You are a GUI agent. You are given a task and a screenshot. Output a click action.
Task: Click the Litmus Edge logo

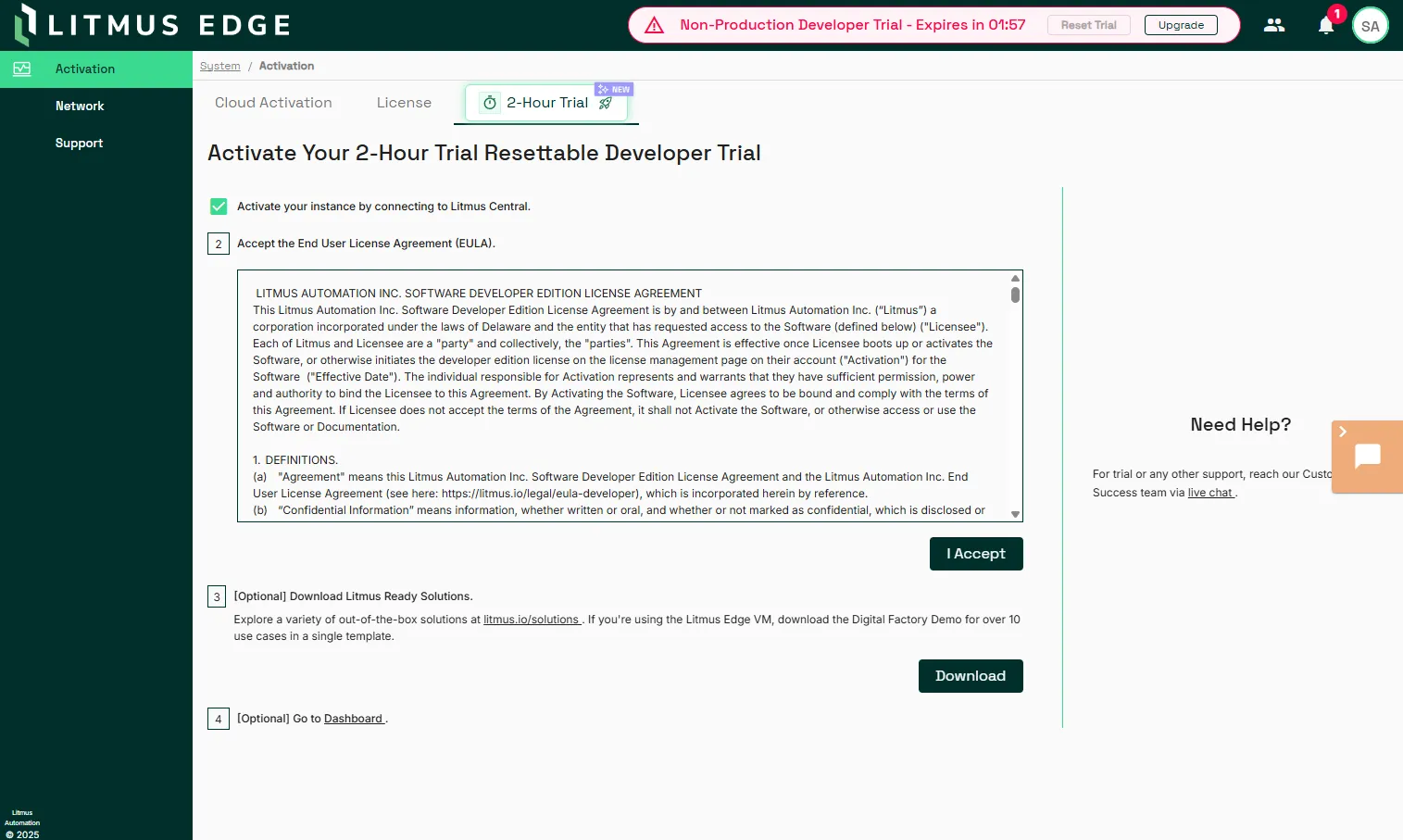pyautogui.click(x=153, y=25)
